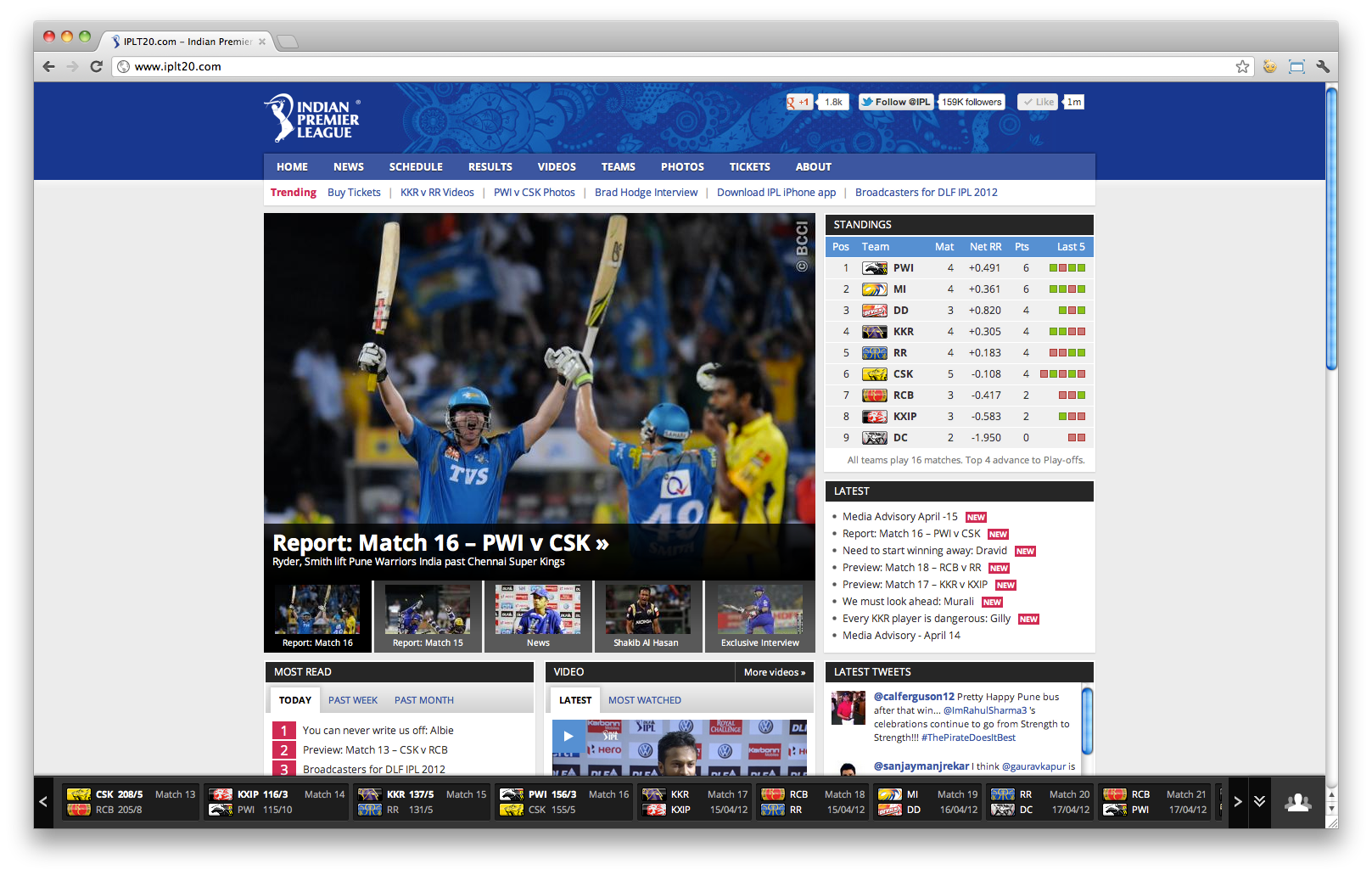Click the Last 5 standings column header
The width and height of the screenshot is (1372, 875).
point(1071,247)
